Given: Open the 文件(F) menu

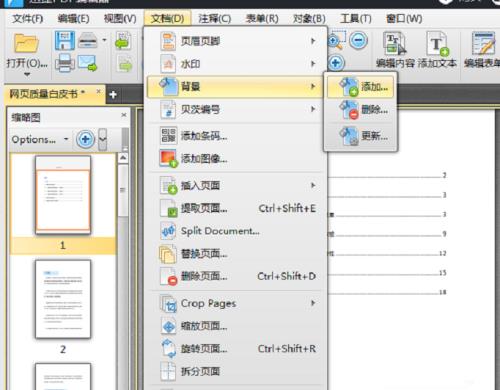Looking at the screenshot, I should pyautogui.click(x=28, y=18).
